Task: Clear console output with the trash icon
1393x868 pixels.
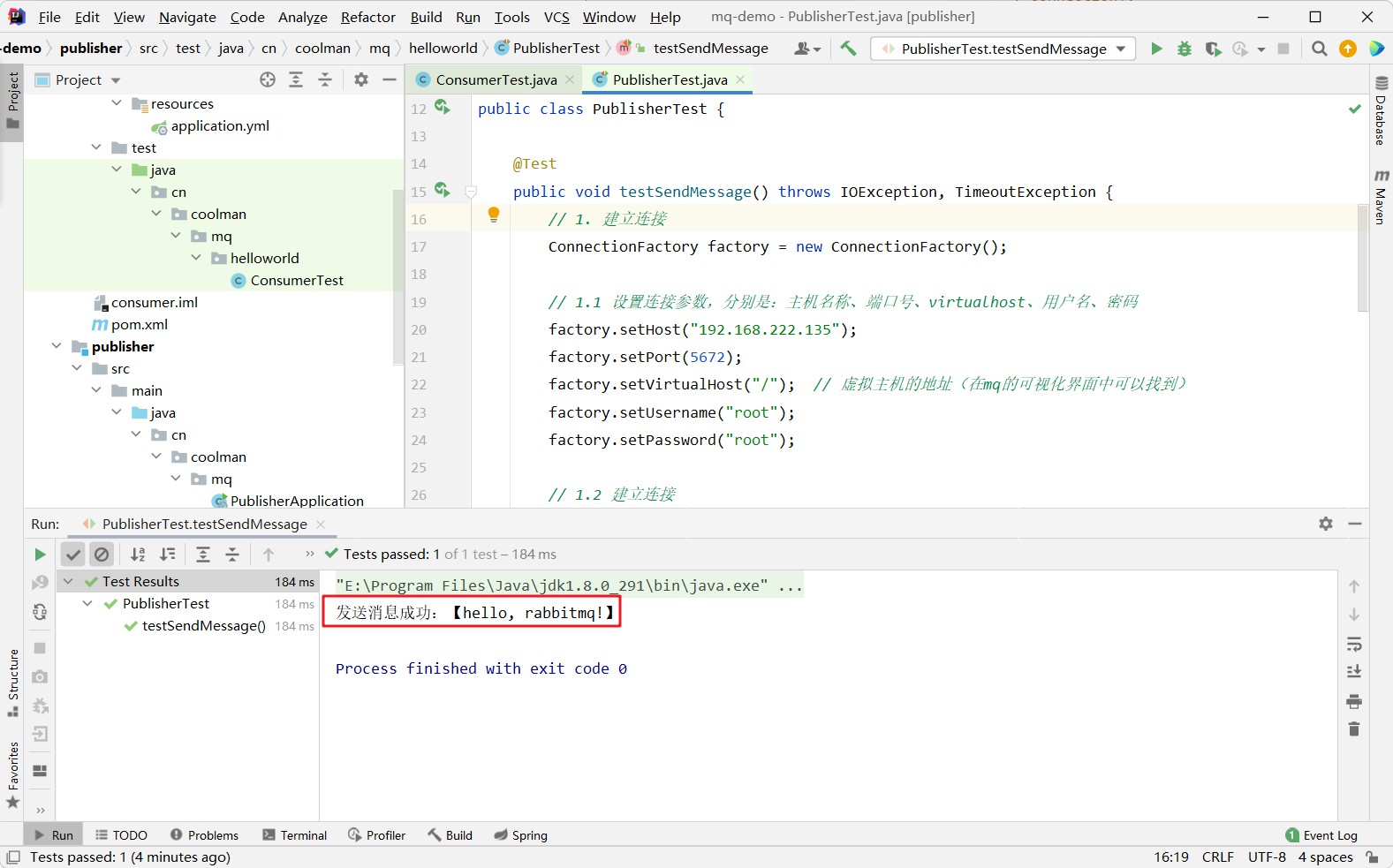Action: (1353, 729)
